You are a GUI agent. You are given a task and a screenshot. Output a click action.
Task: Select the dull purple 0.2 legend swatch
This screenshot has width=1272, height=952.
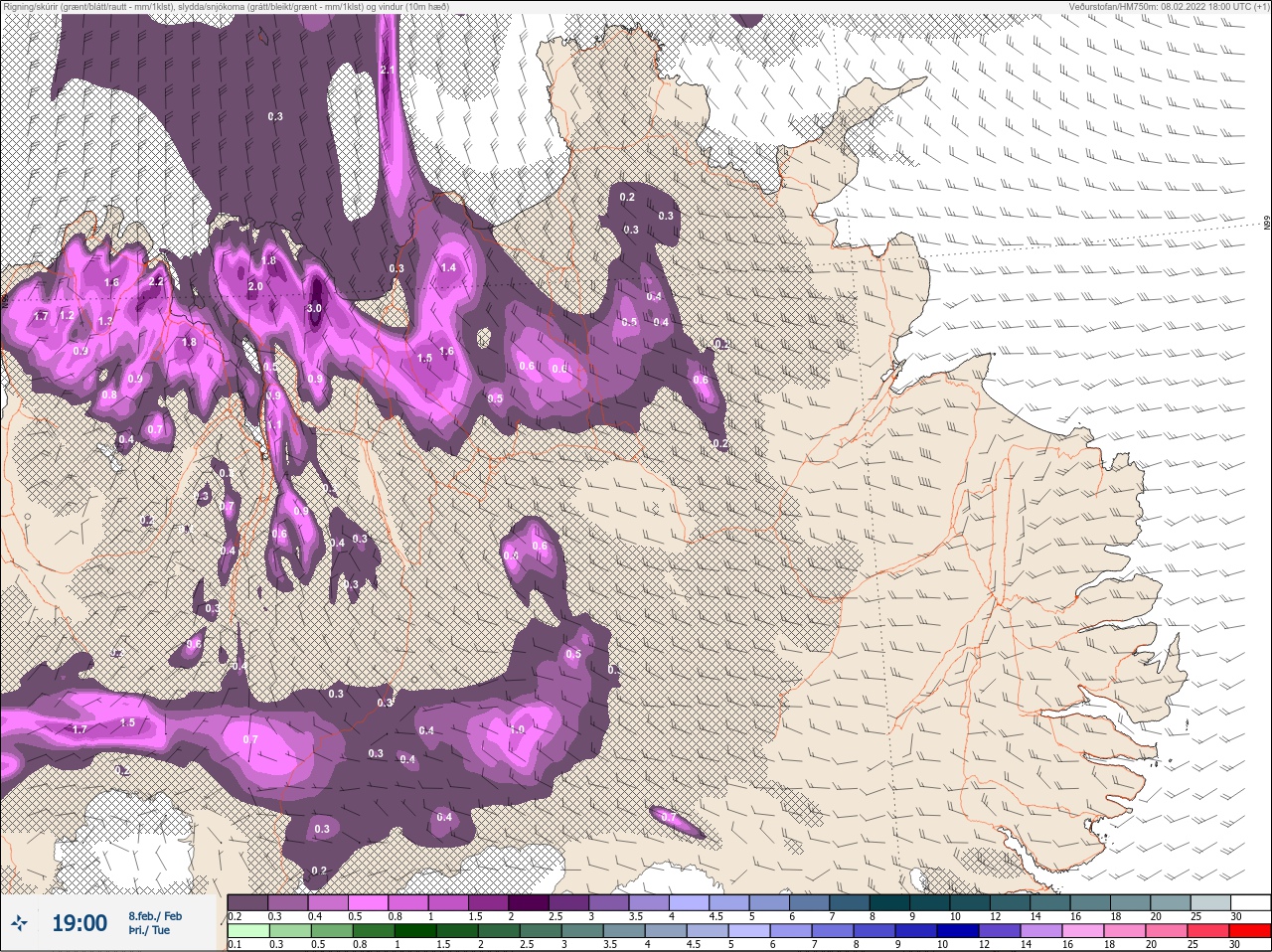[246, 902]
